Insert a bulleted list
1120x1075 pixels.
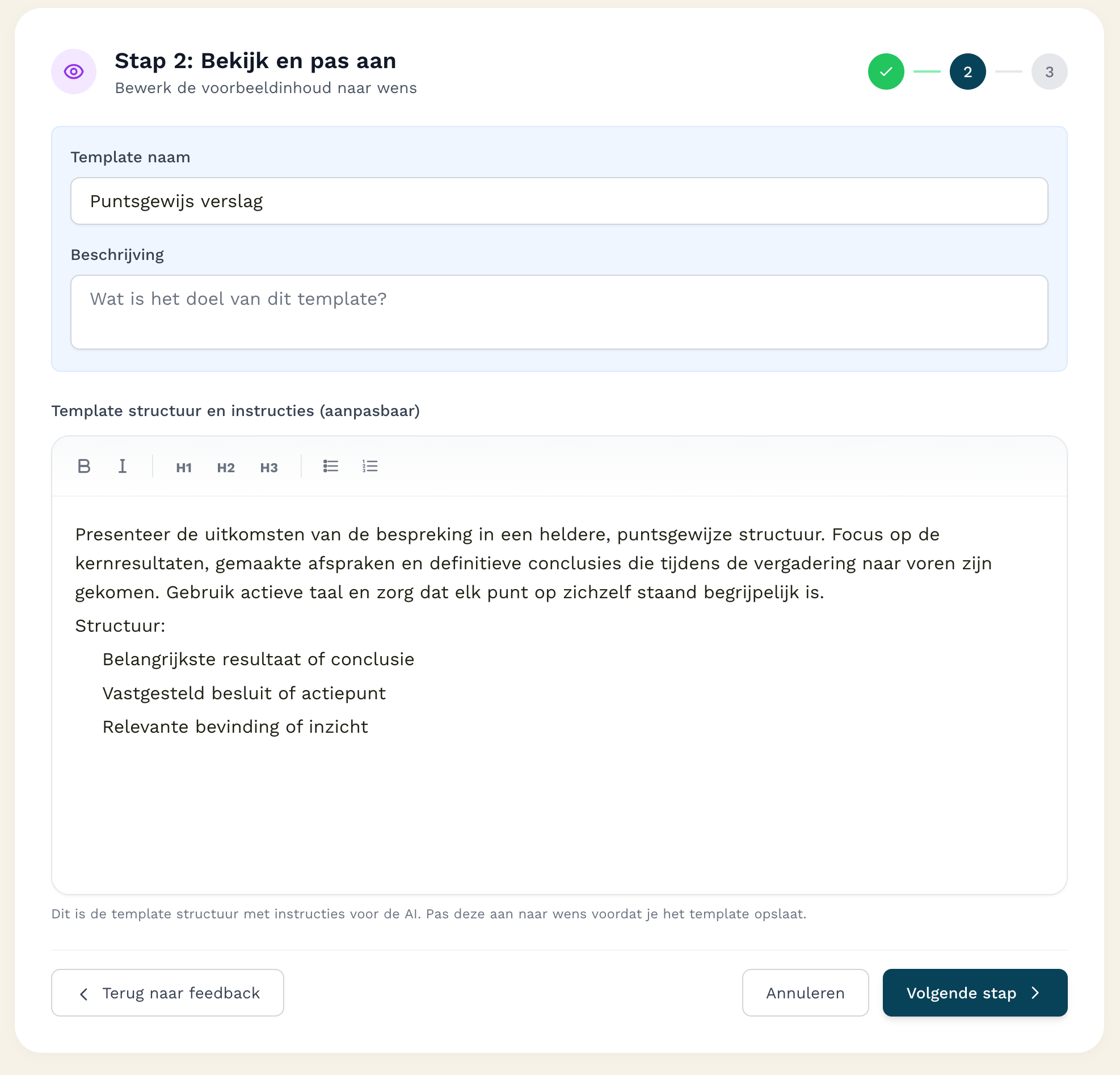[330, 467]
